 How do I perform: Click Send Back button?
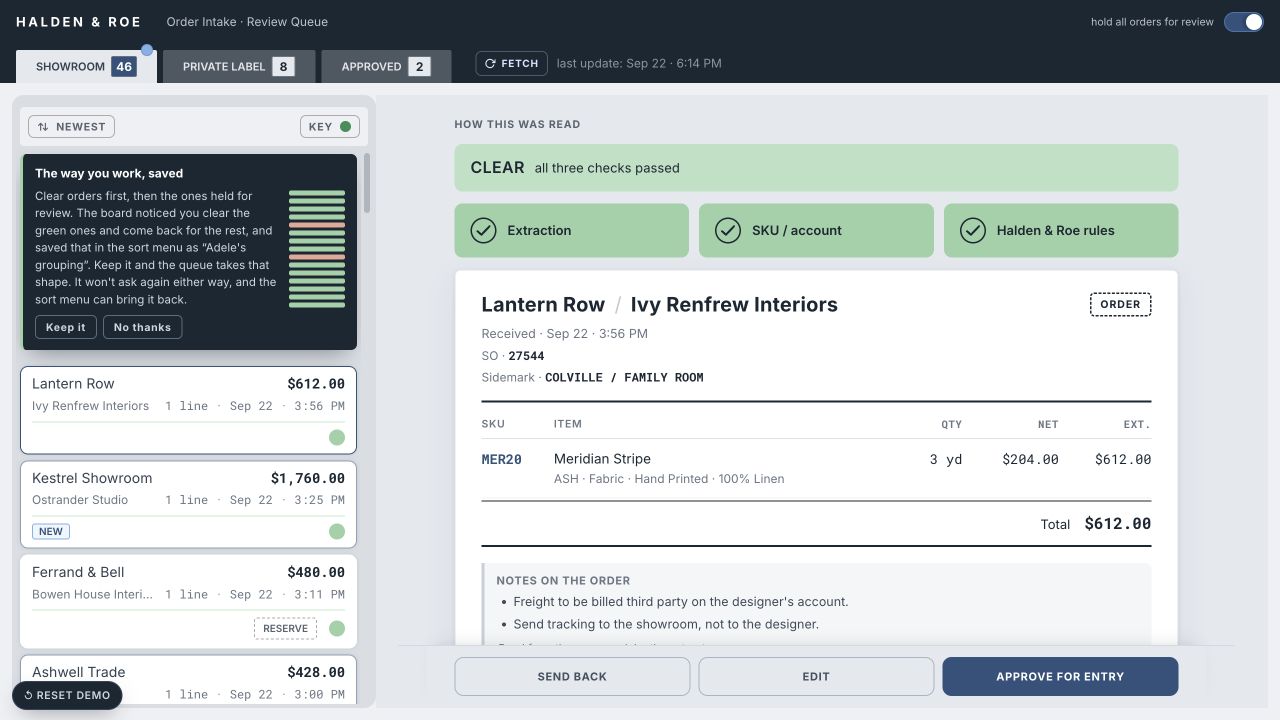point(572,676)
